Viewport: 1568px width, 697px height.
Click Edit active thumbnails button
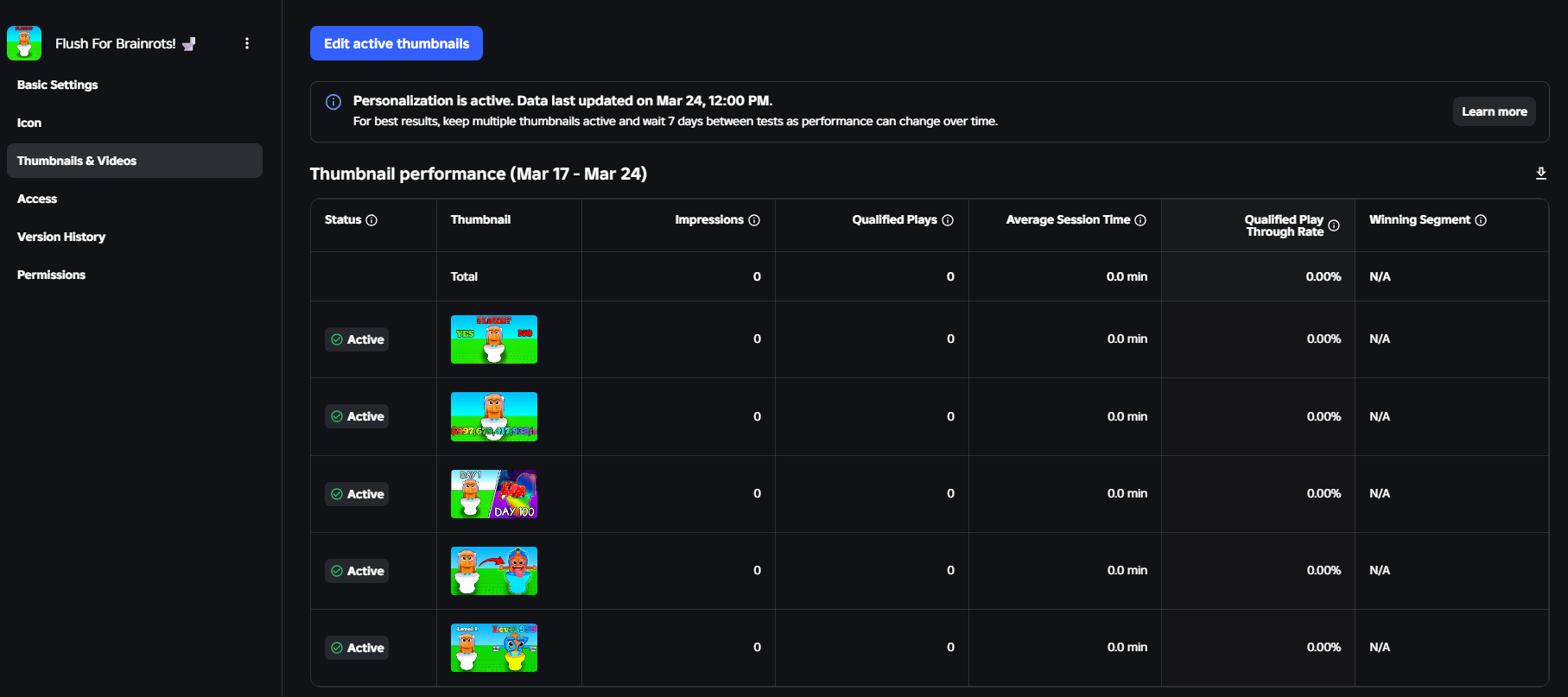click(x=397, y=43)
